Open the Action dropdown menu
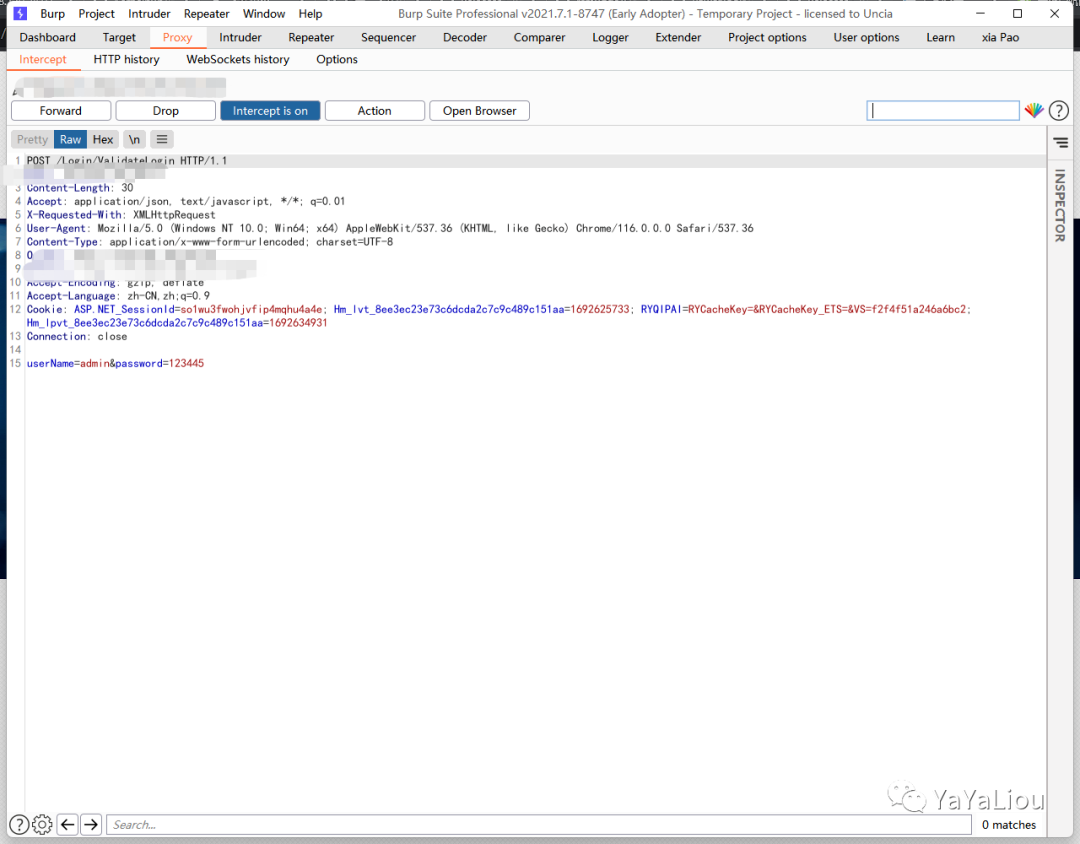The width and height of the screenshot is (1080, 844). pos(374,111)
